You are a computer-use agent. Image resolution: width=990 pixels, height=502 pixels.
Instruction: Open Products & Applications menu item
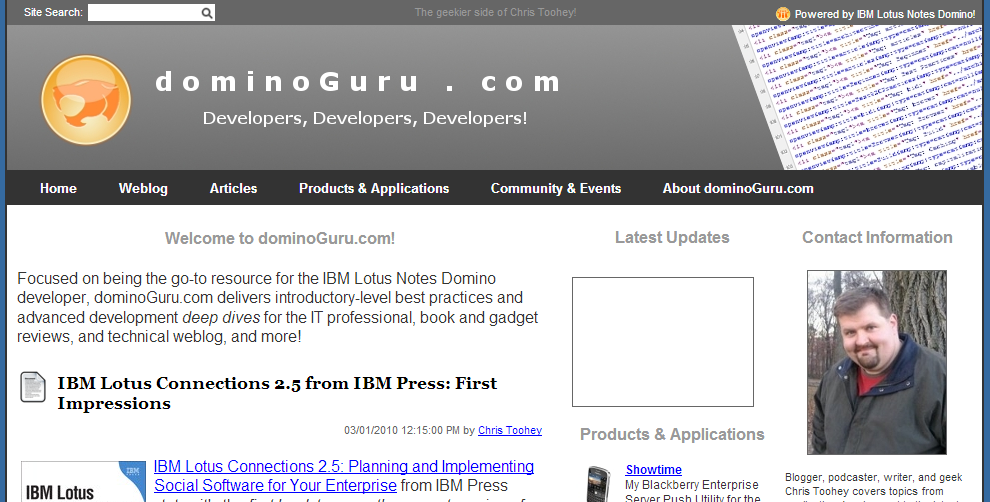point(374,188)
